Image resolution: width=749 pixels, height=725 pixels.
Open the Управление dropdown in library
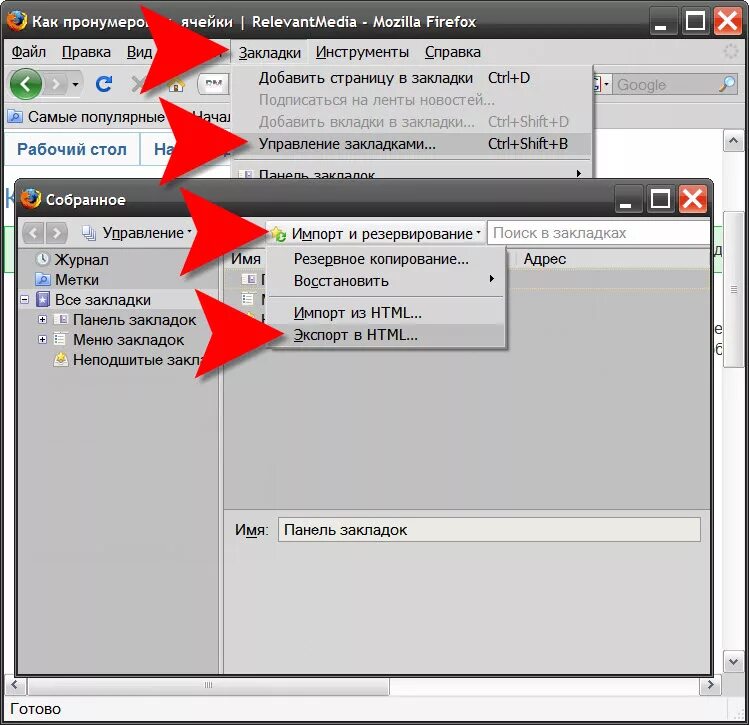click(x=138, y=233)
